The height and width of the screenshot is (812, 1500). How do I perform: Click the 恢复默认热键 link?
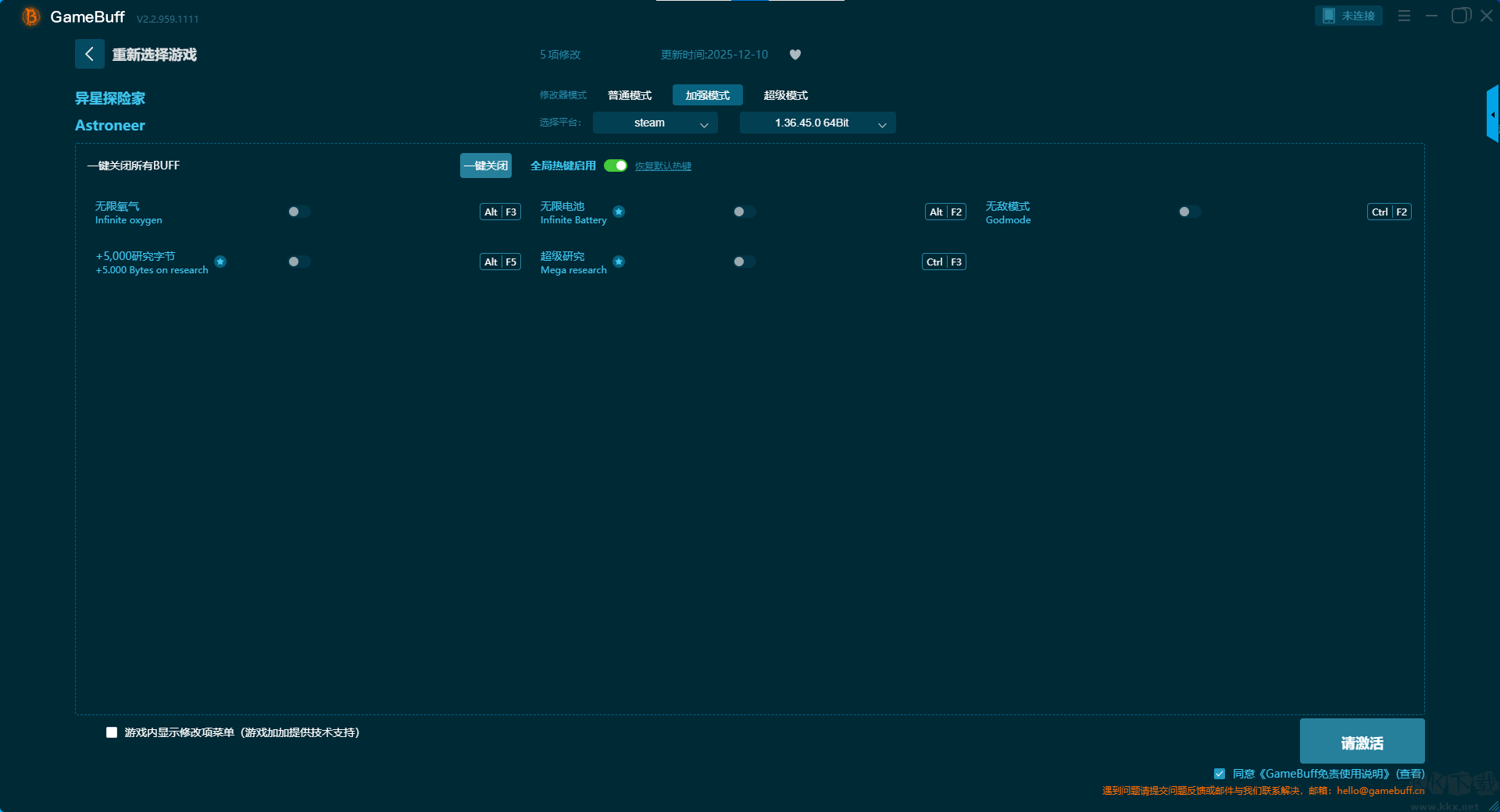[662, 166]
